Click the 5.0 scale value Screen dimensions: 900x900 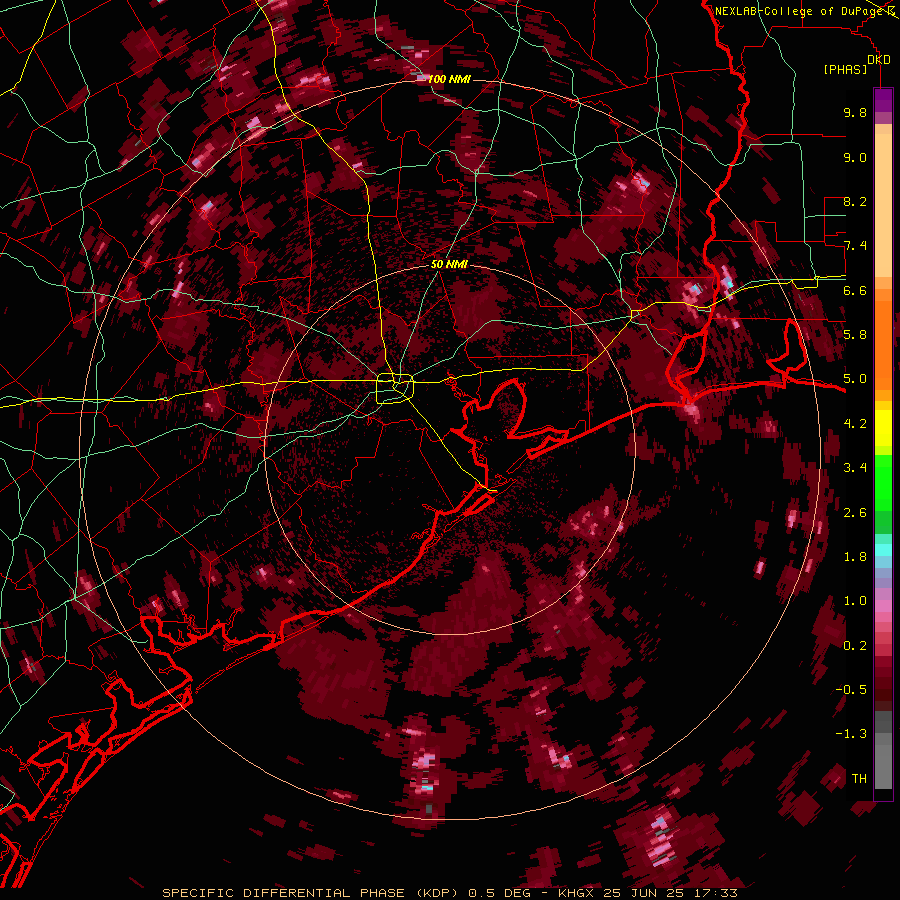point(855,379)
